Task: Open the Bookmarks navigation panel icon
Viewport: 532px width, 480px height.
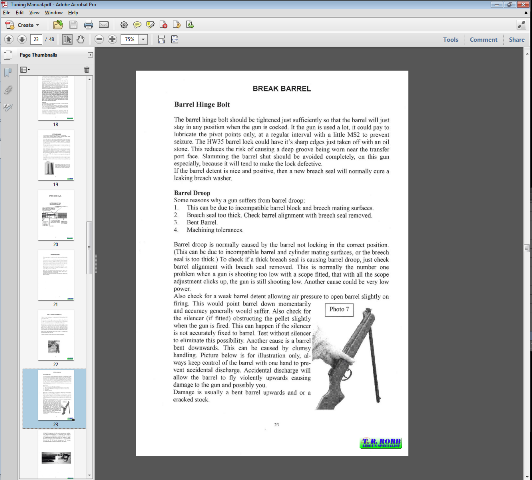Action: 8,72
